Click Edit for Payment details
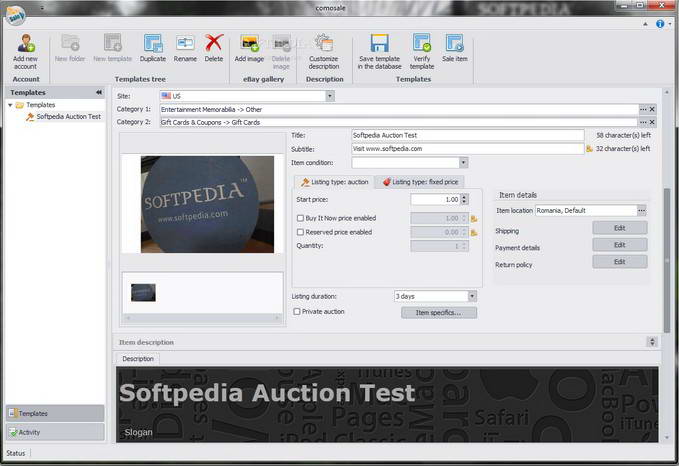This screenshot has height=466, width=679. coord(620,245)
